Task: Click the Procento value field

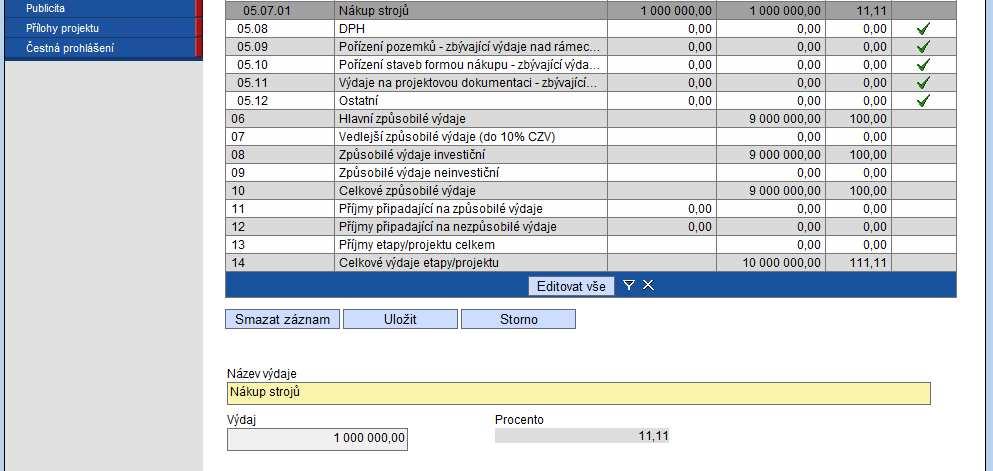Action: [581, 436]
